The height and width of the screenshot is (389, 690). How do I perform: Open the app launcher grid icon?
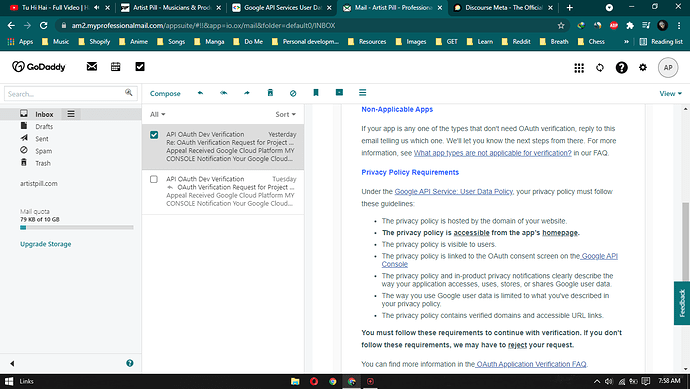579,68
